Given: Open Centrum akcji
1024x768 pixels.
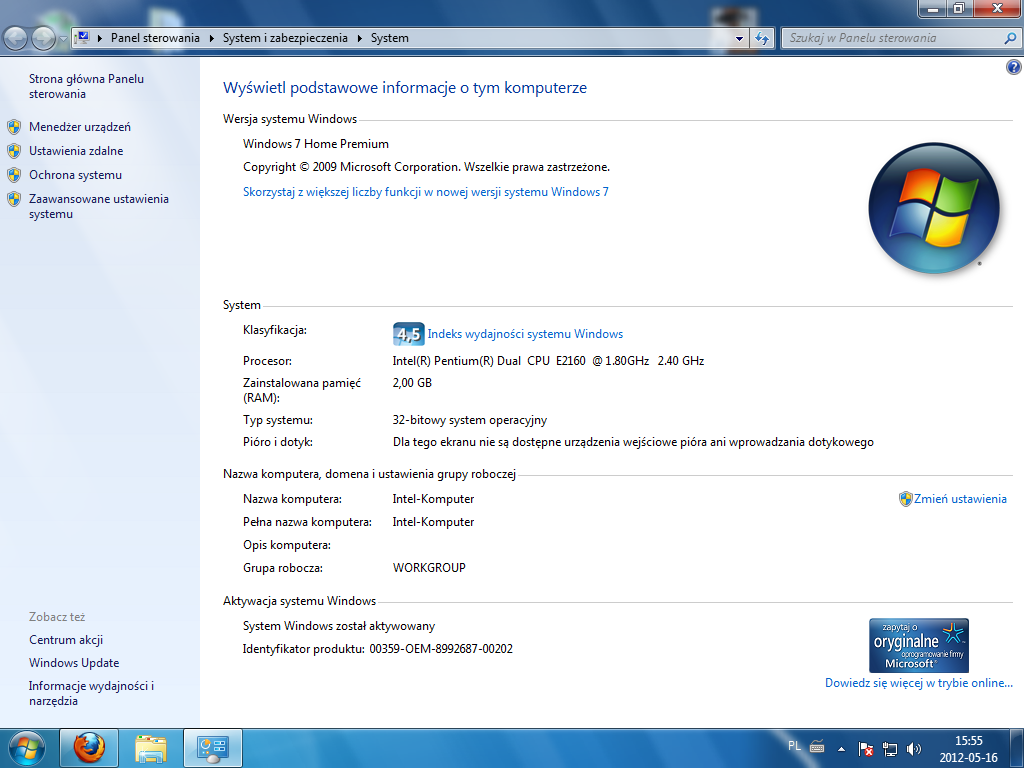Looking at the screenshot, I should coord(66,640).
